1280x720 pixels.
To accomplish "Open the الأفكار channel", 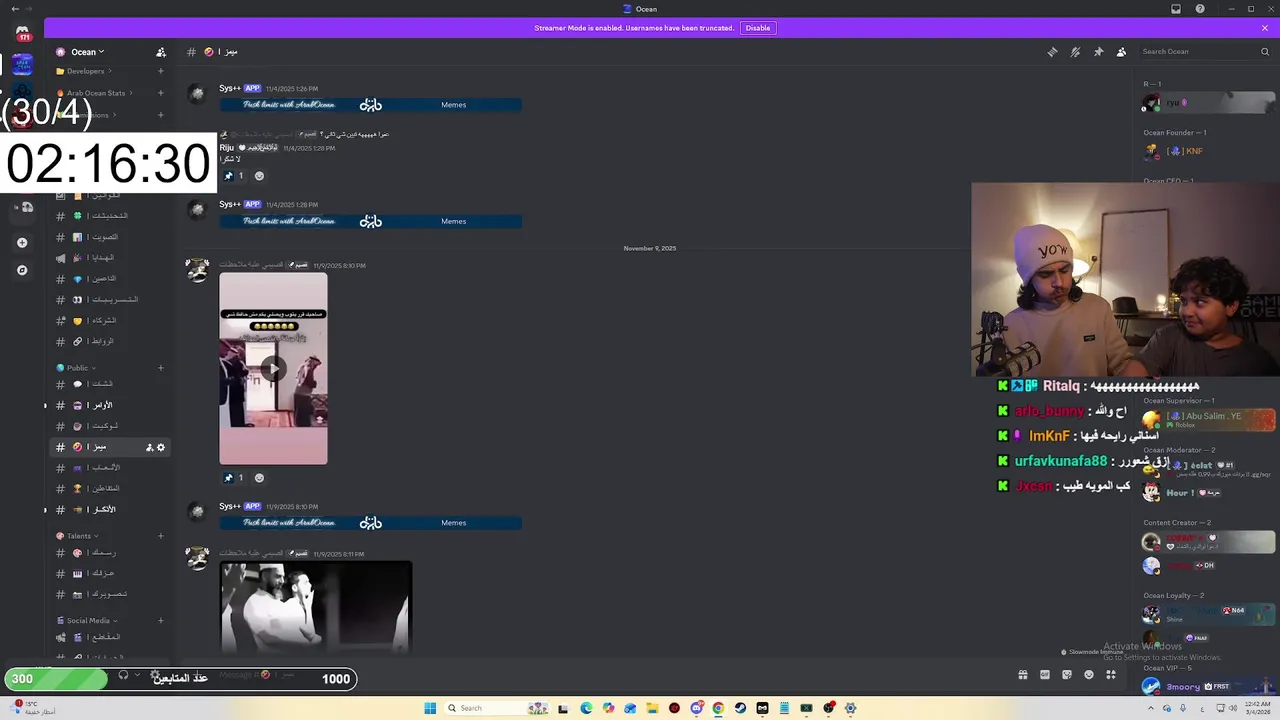I will pos(110,510).
